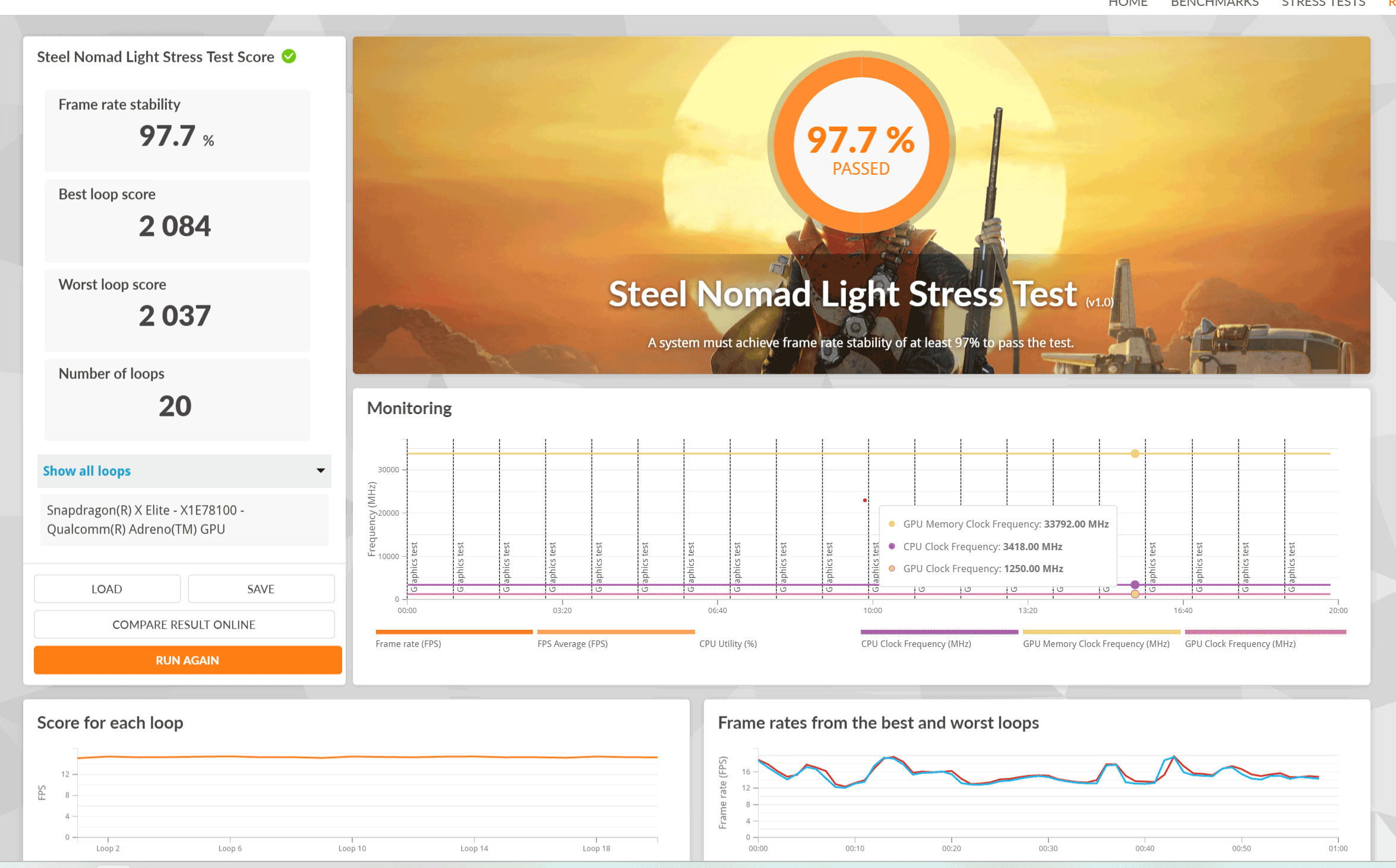Click the green passed checkmark icon
The width and height of the screenshot is (1396, 868).
tap(289, 56)
